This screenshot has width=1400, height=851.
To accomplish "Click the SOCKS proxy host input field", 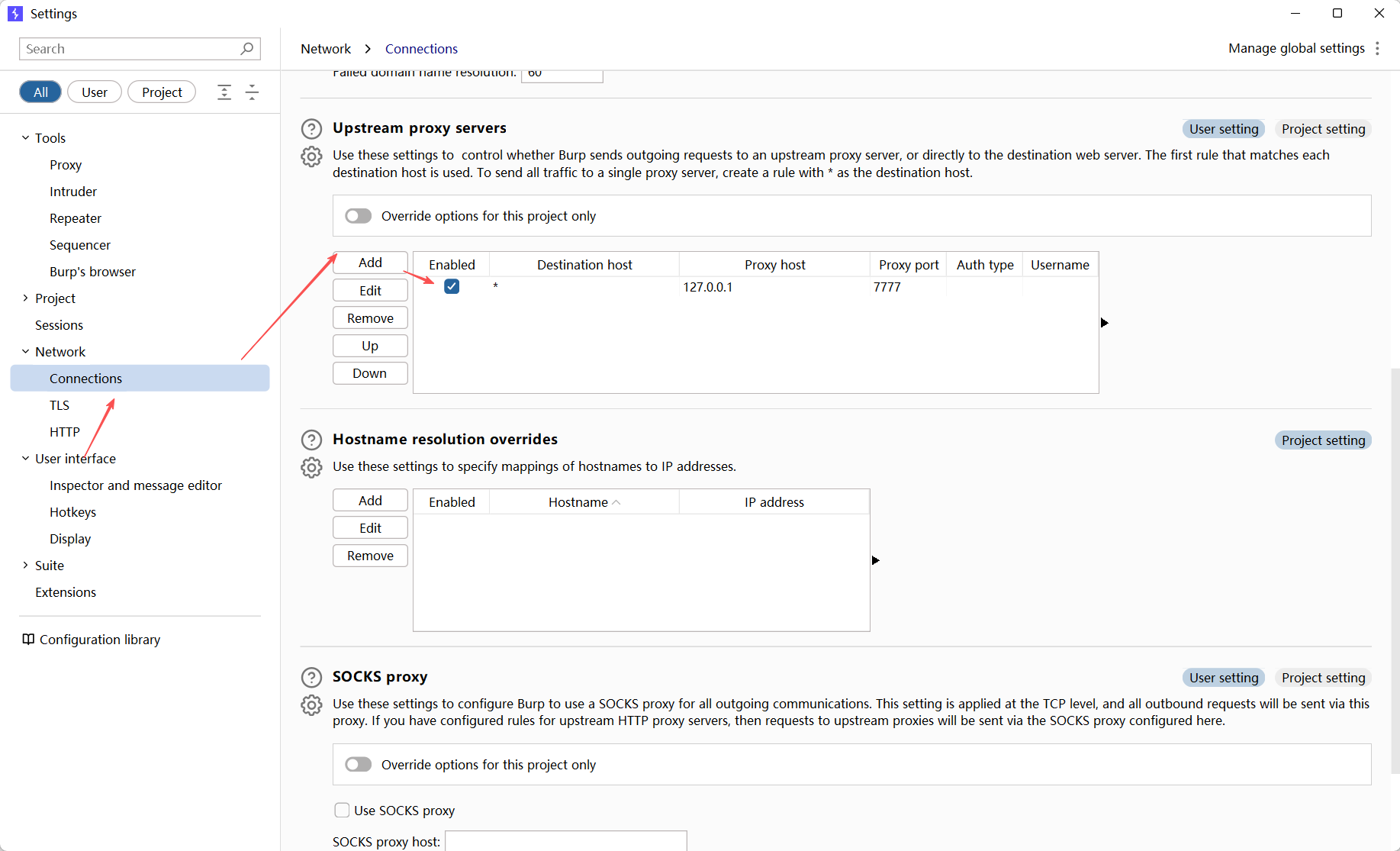I will click(x=566, y=840).
